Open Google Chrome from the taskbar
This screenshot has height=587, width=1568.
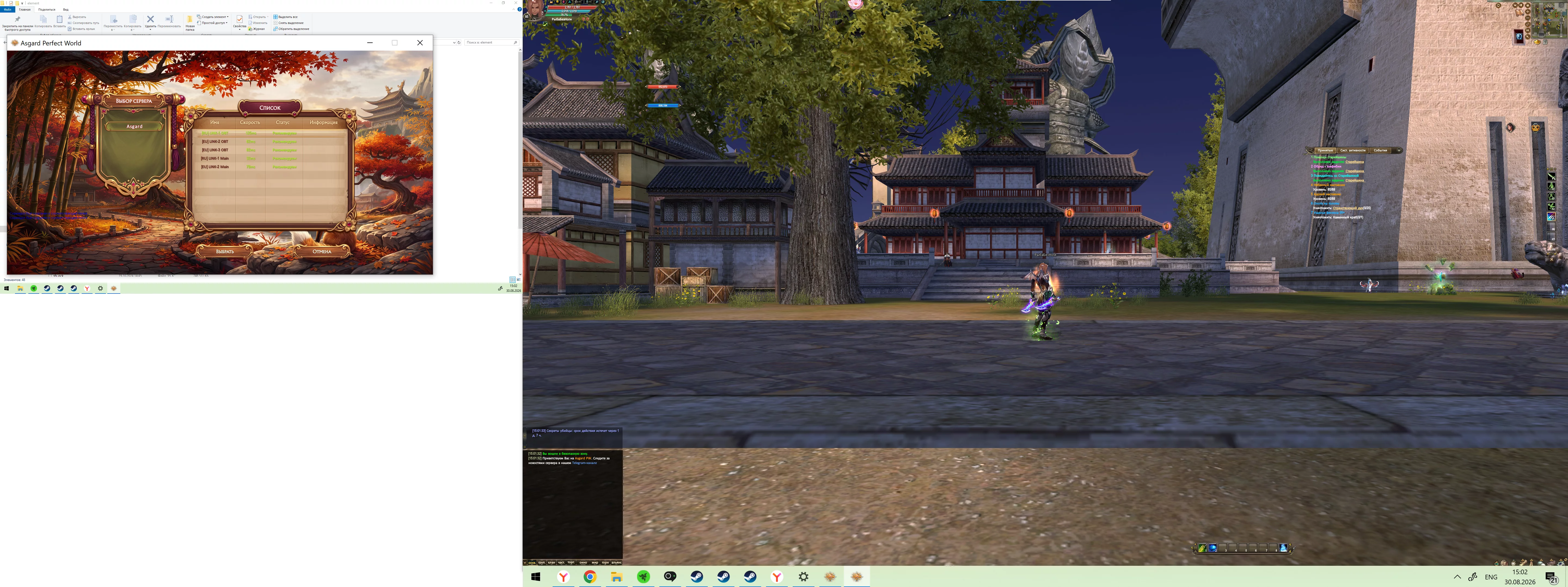(x=590, y=577)
